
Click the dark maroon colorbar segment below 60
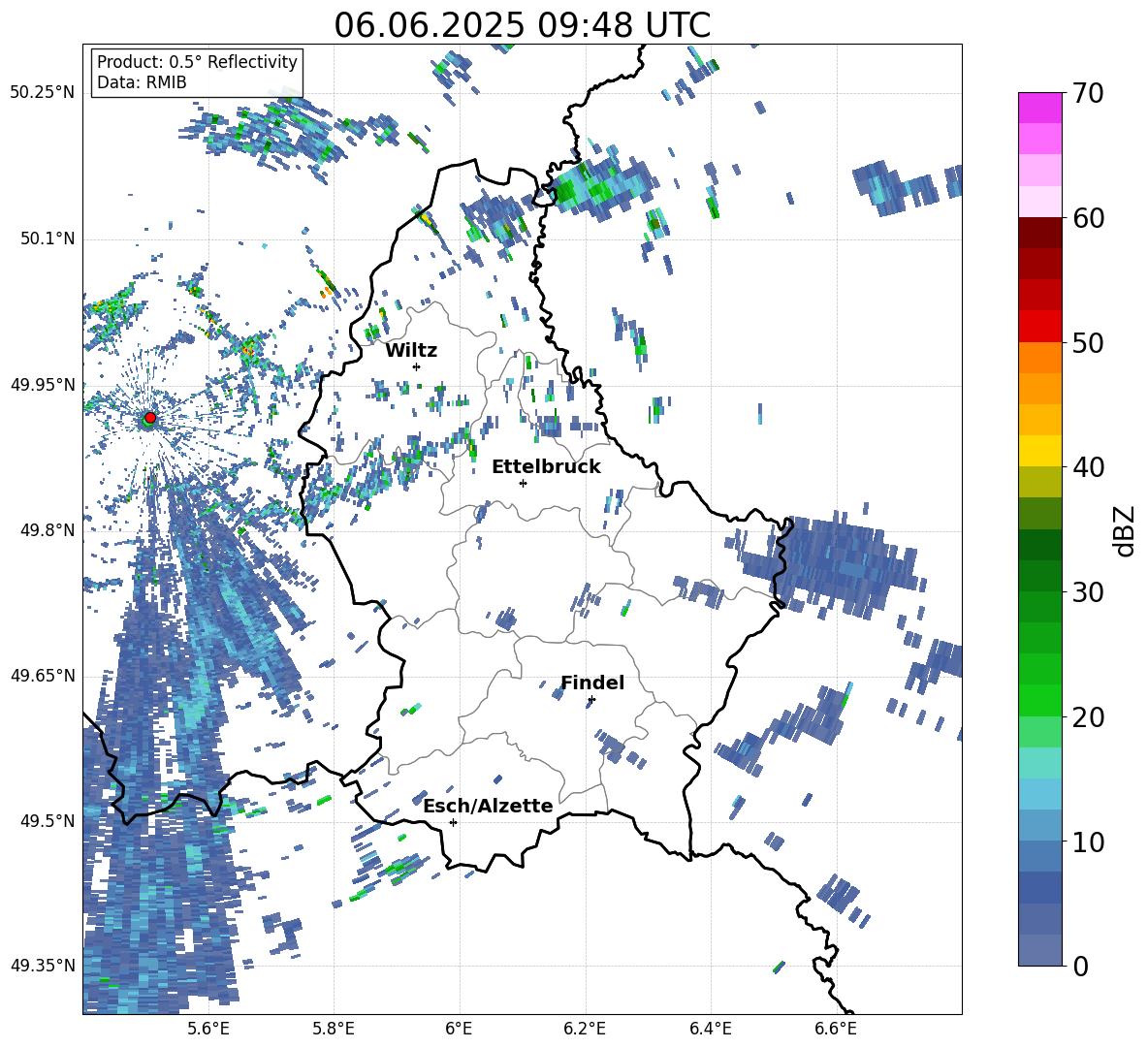pos(1039,233)
